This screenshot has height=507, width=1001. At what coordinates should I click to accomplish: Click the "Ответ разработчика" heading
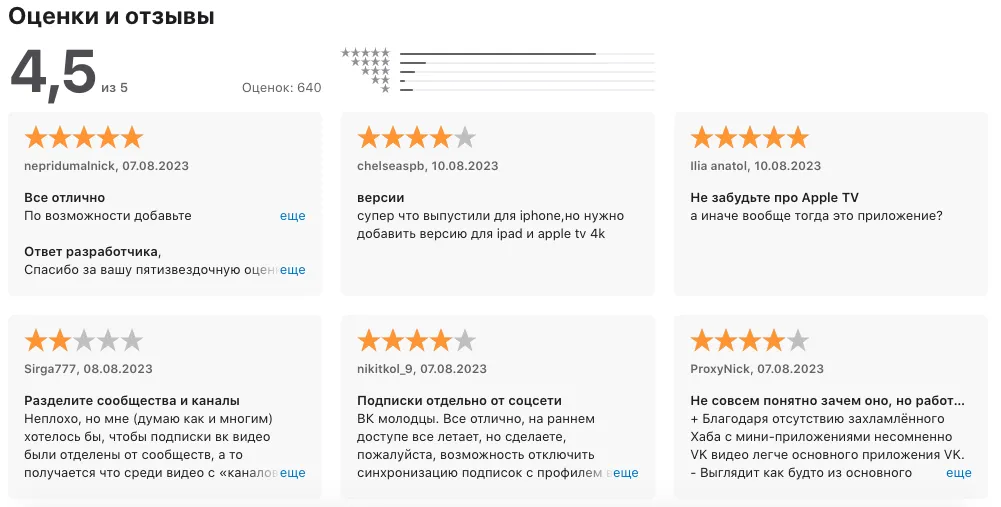92,252
